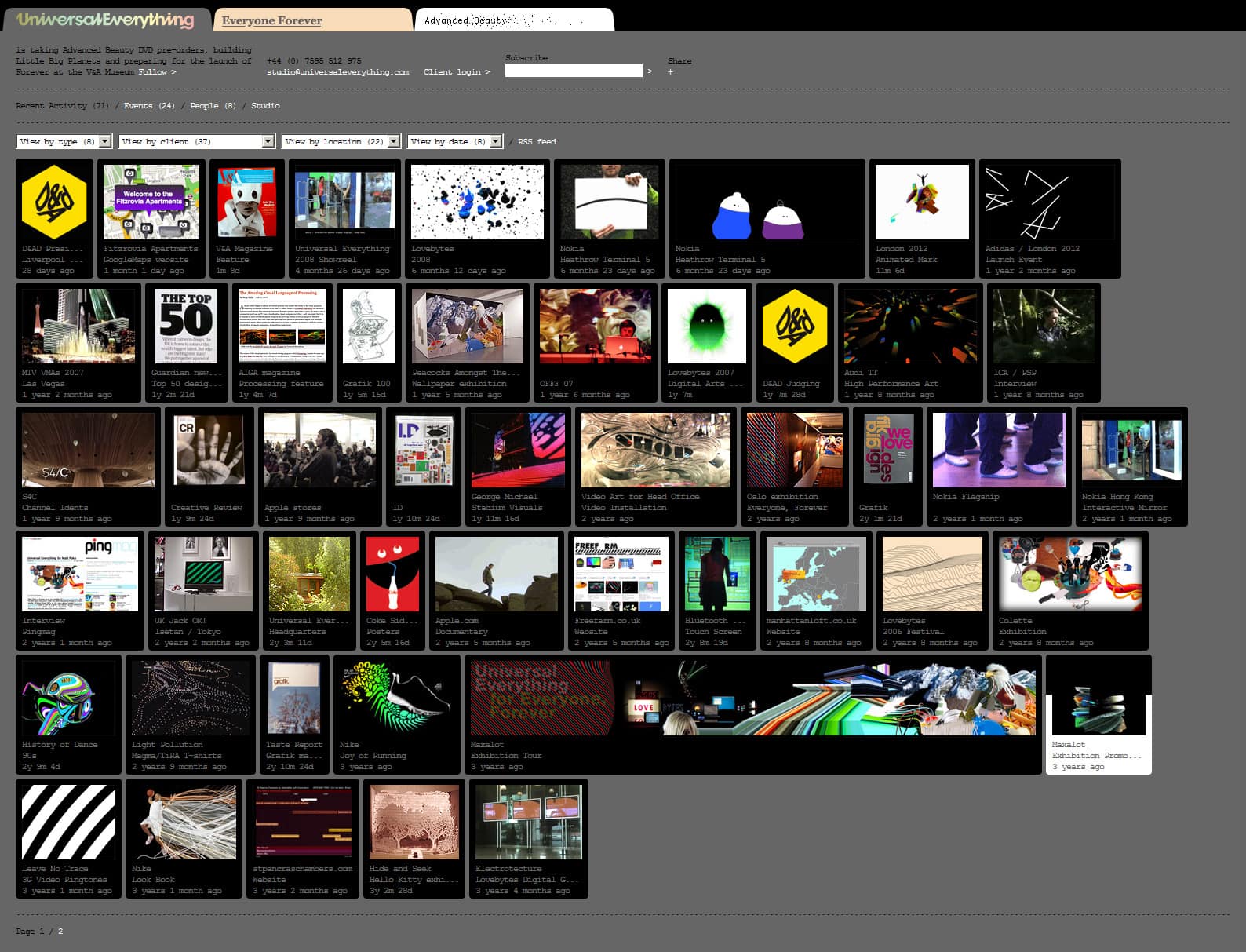
Task: Open the RSS feed link
Action: (x=537, y=142)
